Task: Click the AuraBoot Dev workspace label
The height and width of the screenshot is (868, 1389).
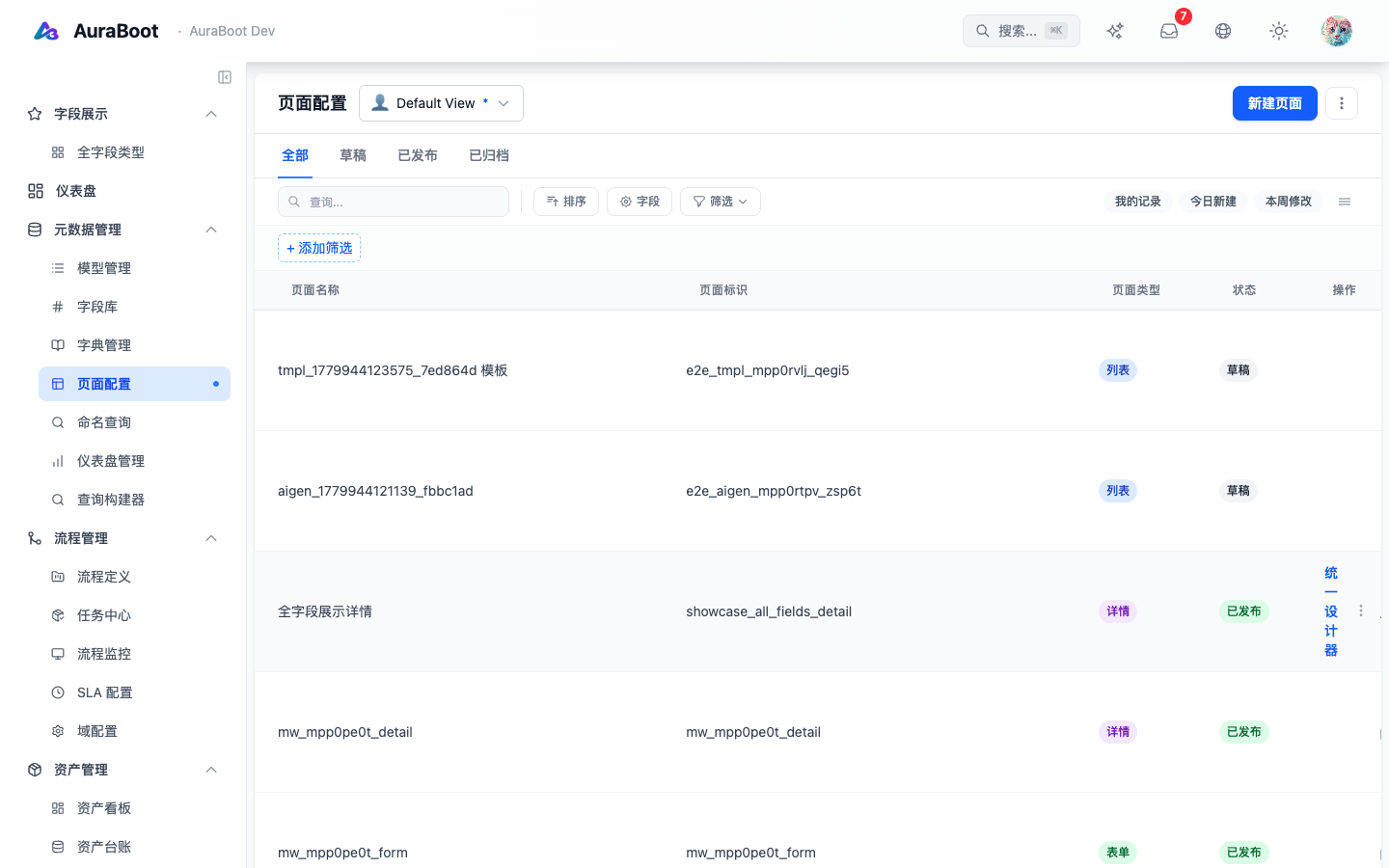Action: (x=232, y=31)
